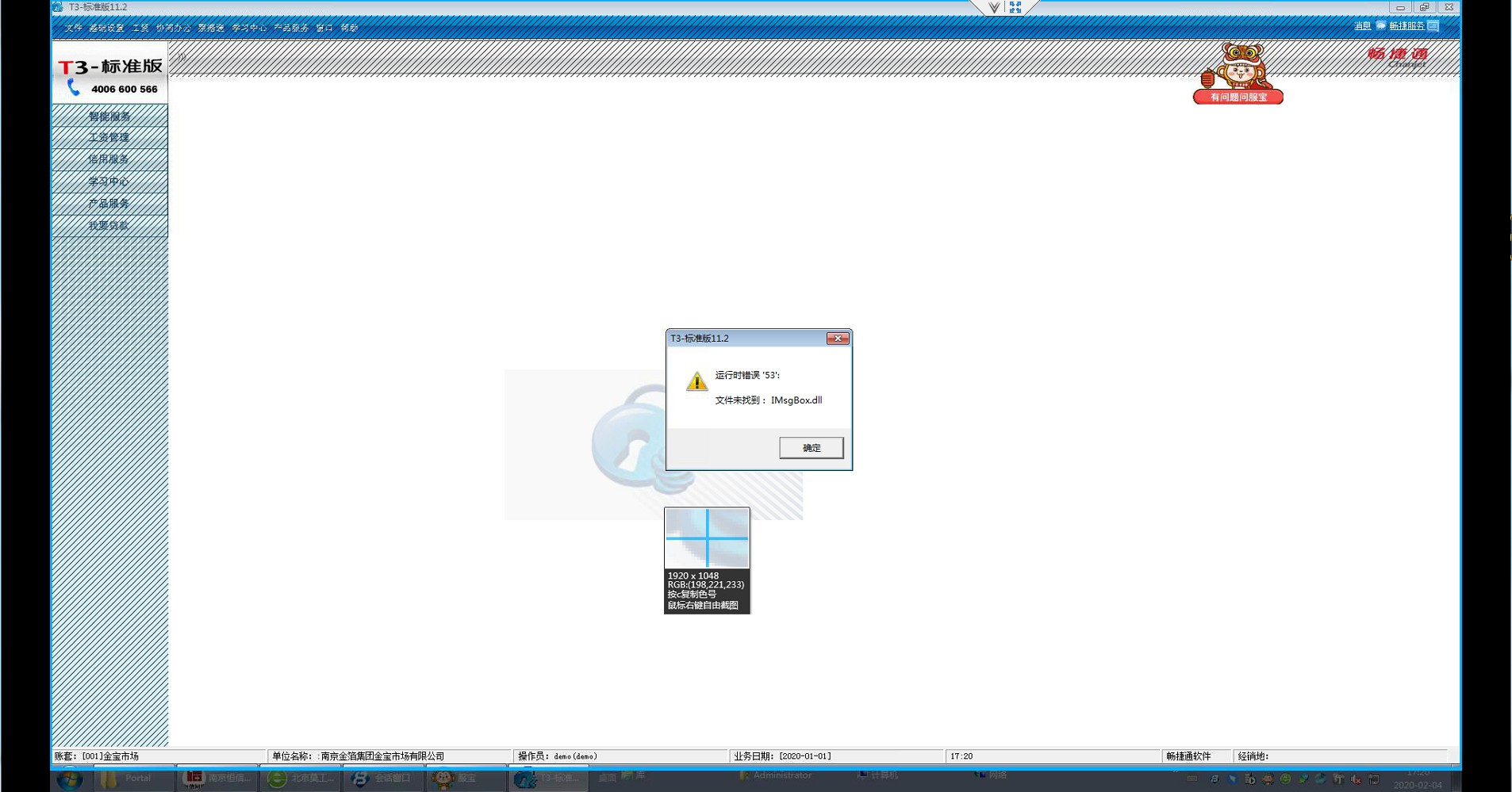This screenshot has height=792, width=1512.
Task: Open the 工资 menu
Action: pyautogui.click(x=140, y=28)
